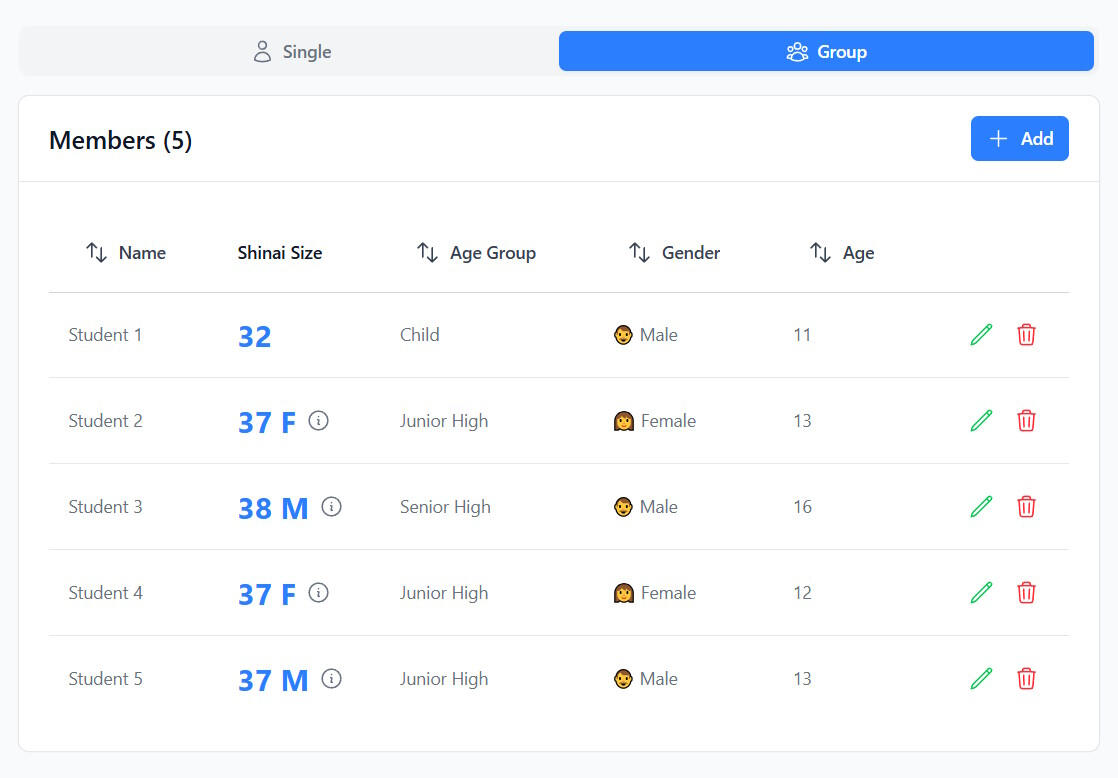Show info for Student 2's 37 F shinai
Screen dimensions: 1118x778
click(x=318, y=421)
